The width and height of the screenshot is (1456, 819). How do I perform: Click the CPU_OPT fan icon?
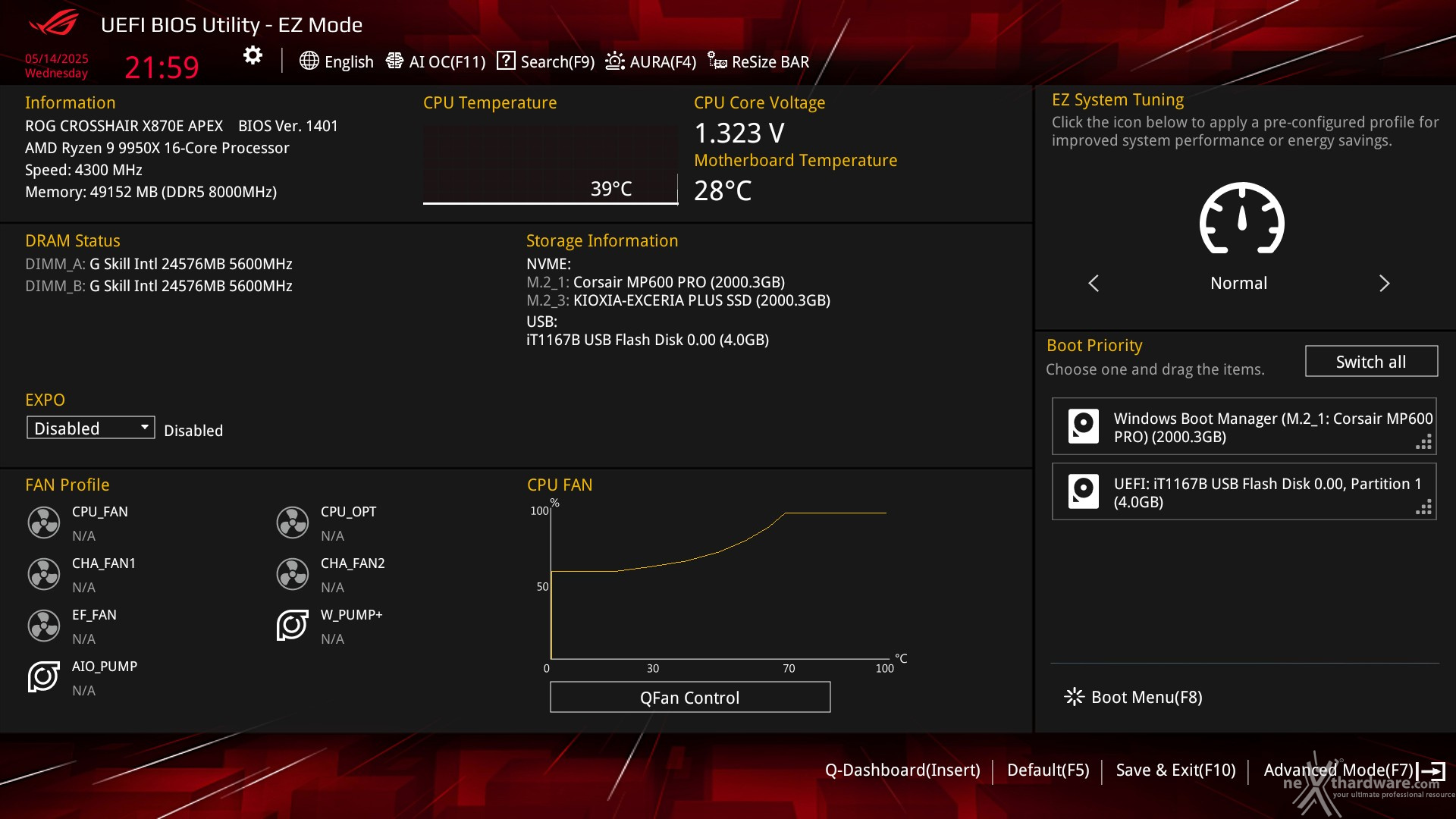click(x=293, y=522)
